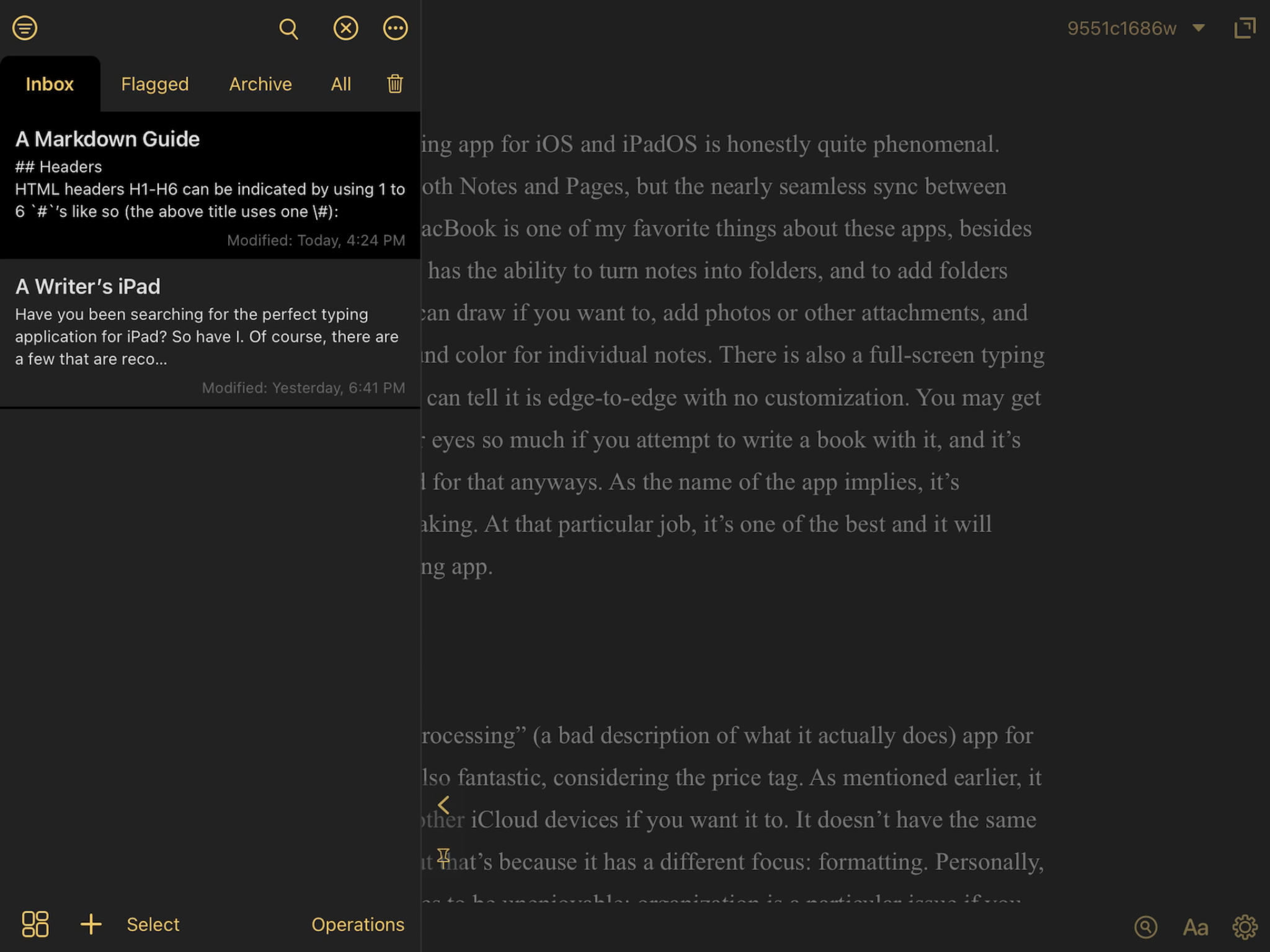Click the sidebar hamburger menu icon

[25, 27]
